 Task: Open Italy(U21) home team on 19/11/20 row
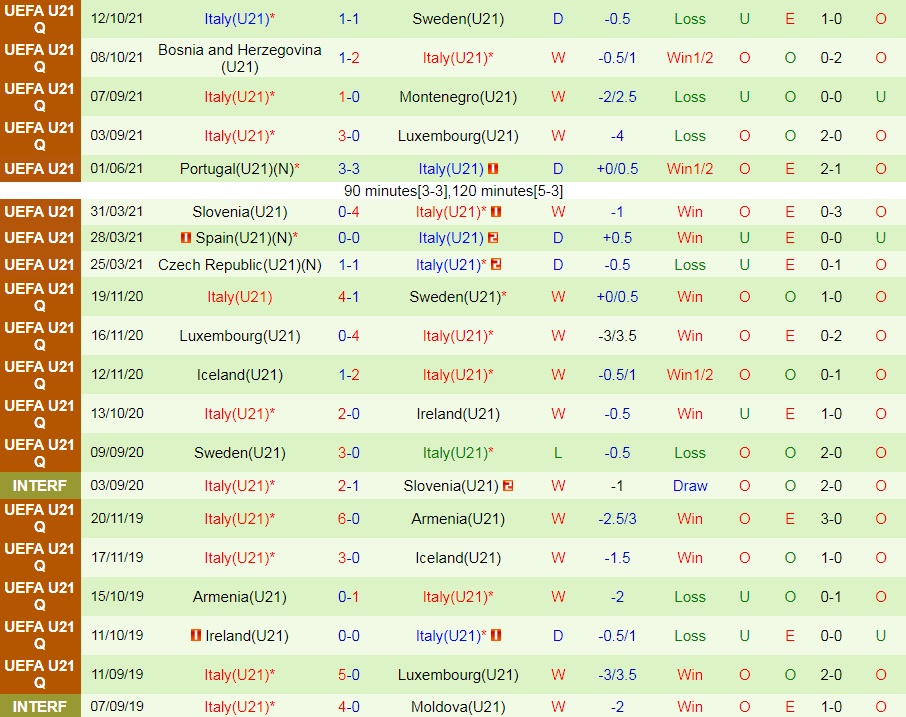[x=240, y=297]
